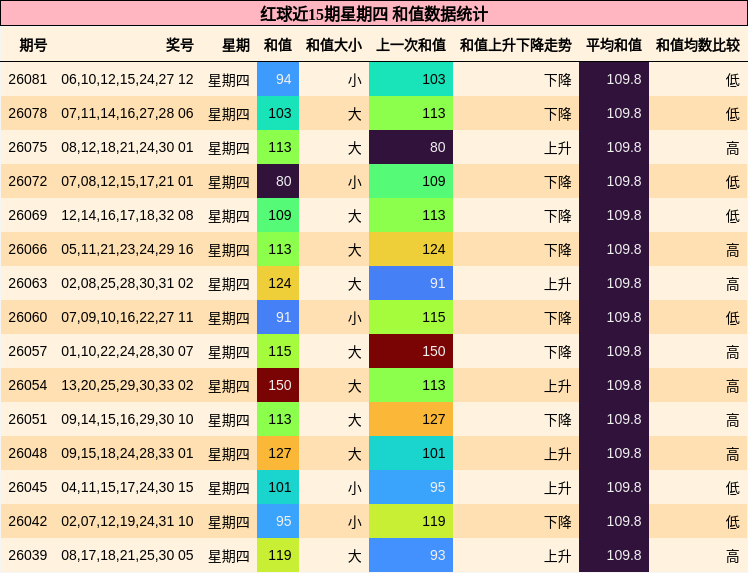Click winning numbers 08,12,18,21,24,30 01

[127, 147]
